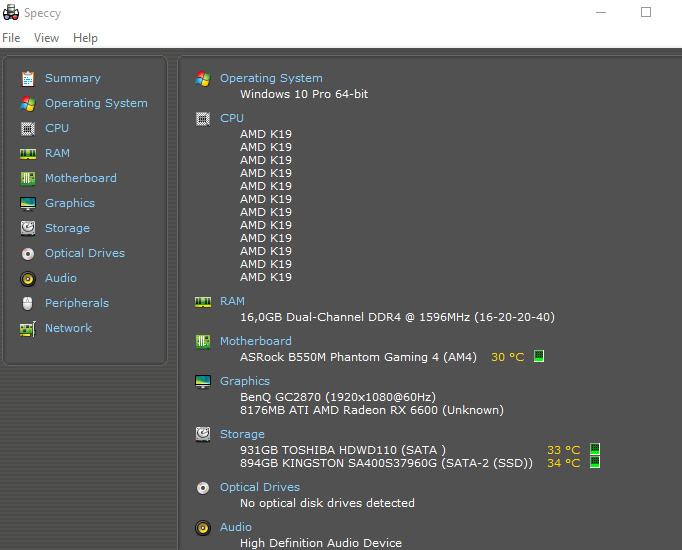This screenshot has width=682, height=550.
Task: Maximize the Speccy window
Action: pos(646,12)
